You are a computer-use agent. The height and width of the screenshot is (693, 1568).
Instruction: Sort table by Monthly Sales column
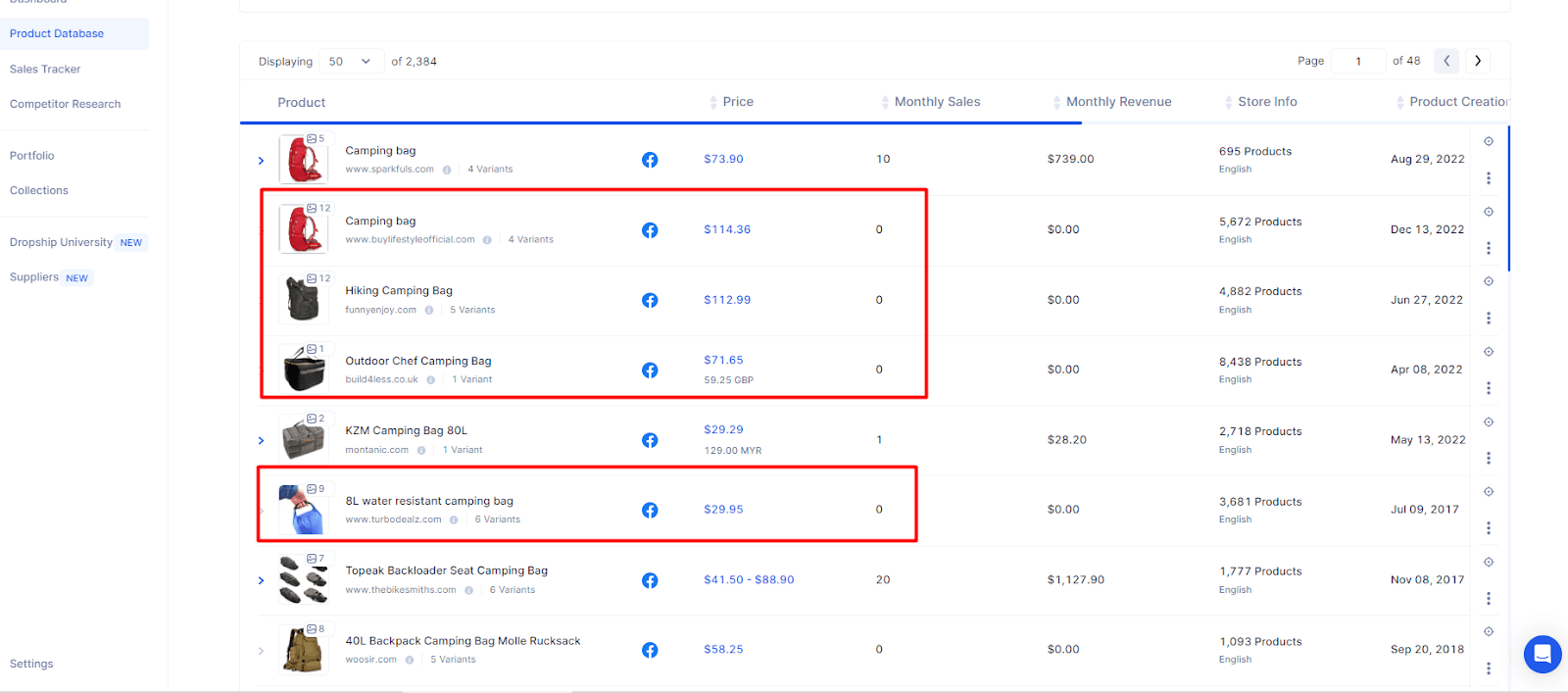point(937,102)
